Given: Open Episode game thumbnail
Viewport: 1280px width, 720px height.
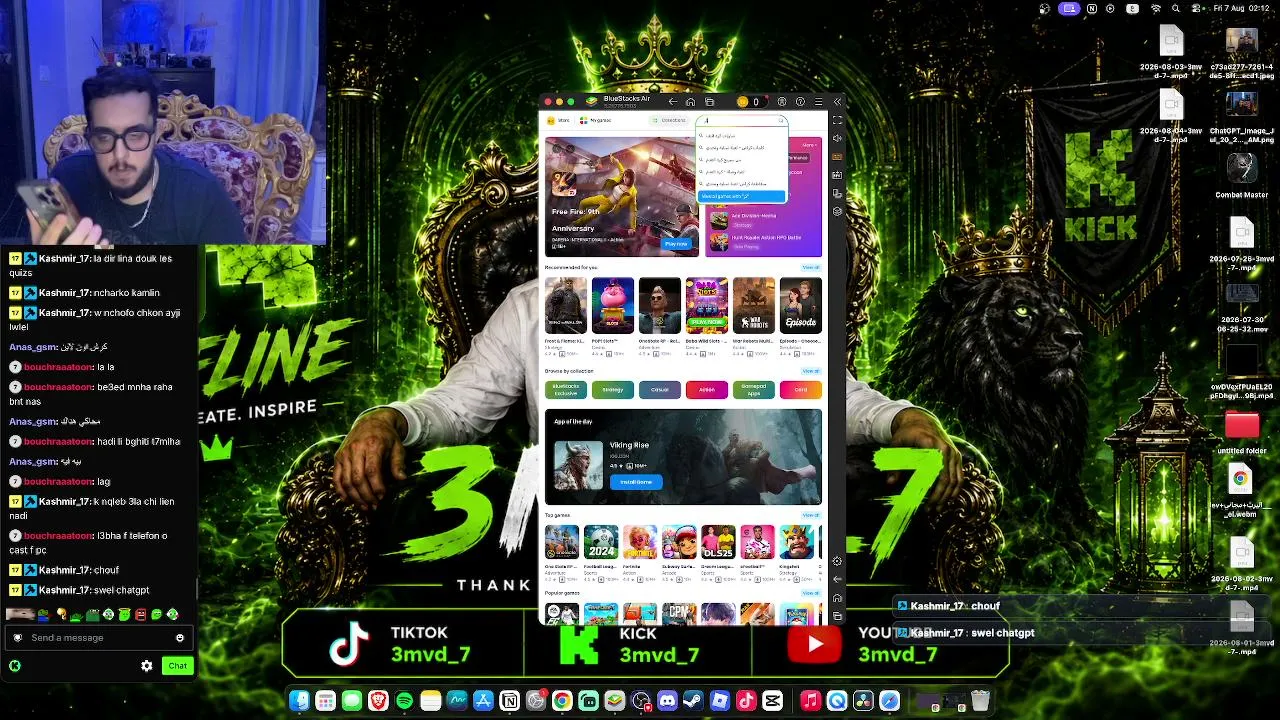Looking at the screenshot, I should tap(801, 305).
